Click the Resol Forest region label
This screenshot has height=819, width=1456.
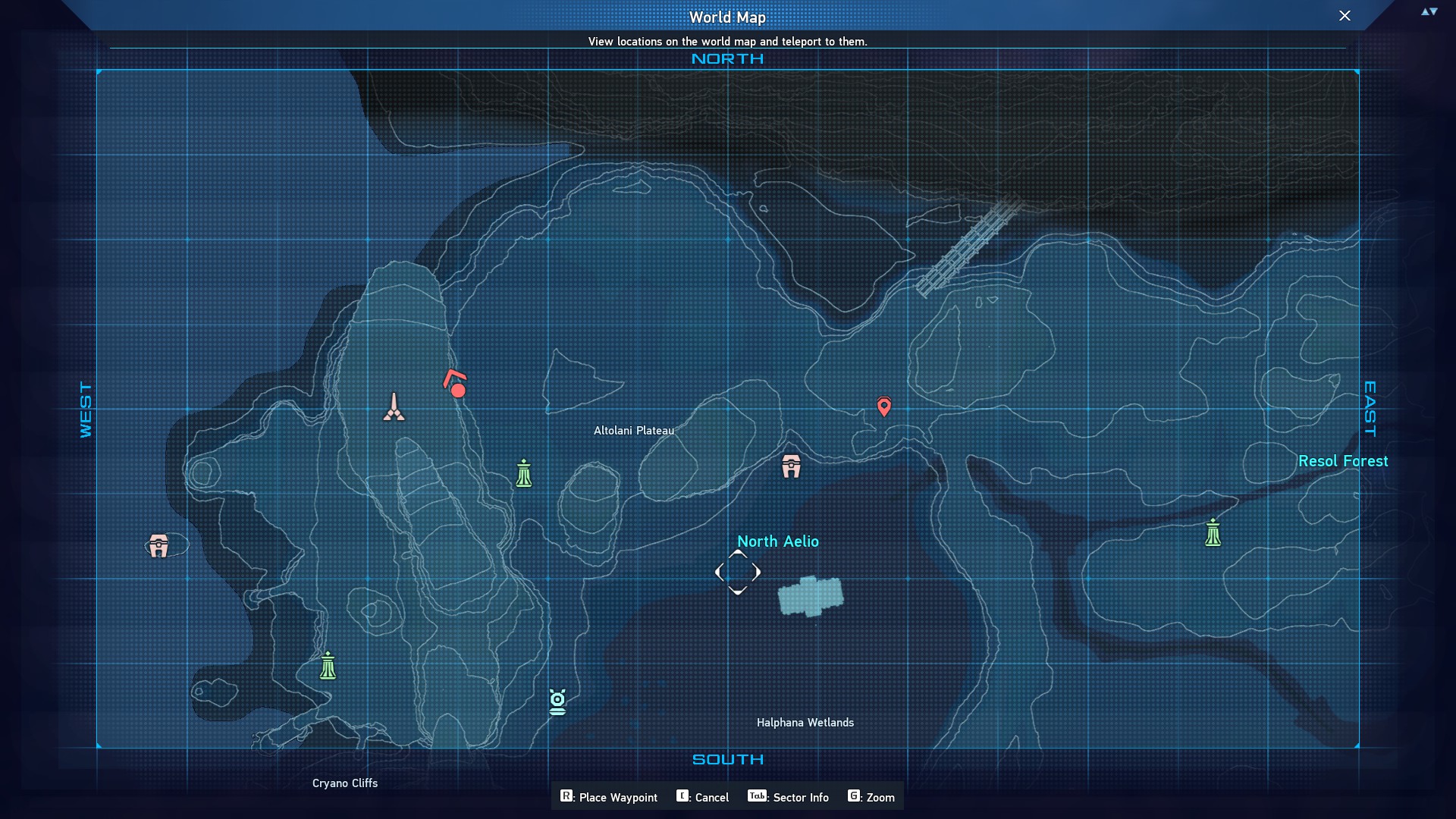point(1342,461)
